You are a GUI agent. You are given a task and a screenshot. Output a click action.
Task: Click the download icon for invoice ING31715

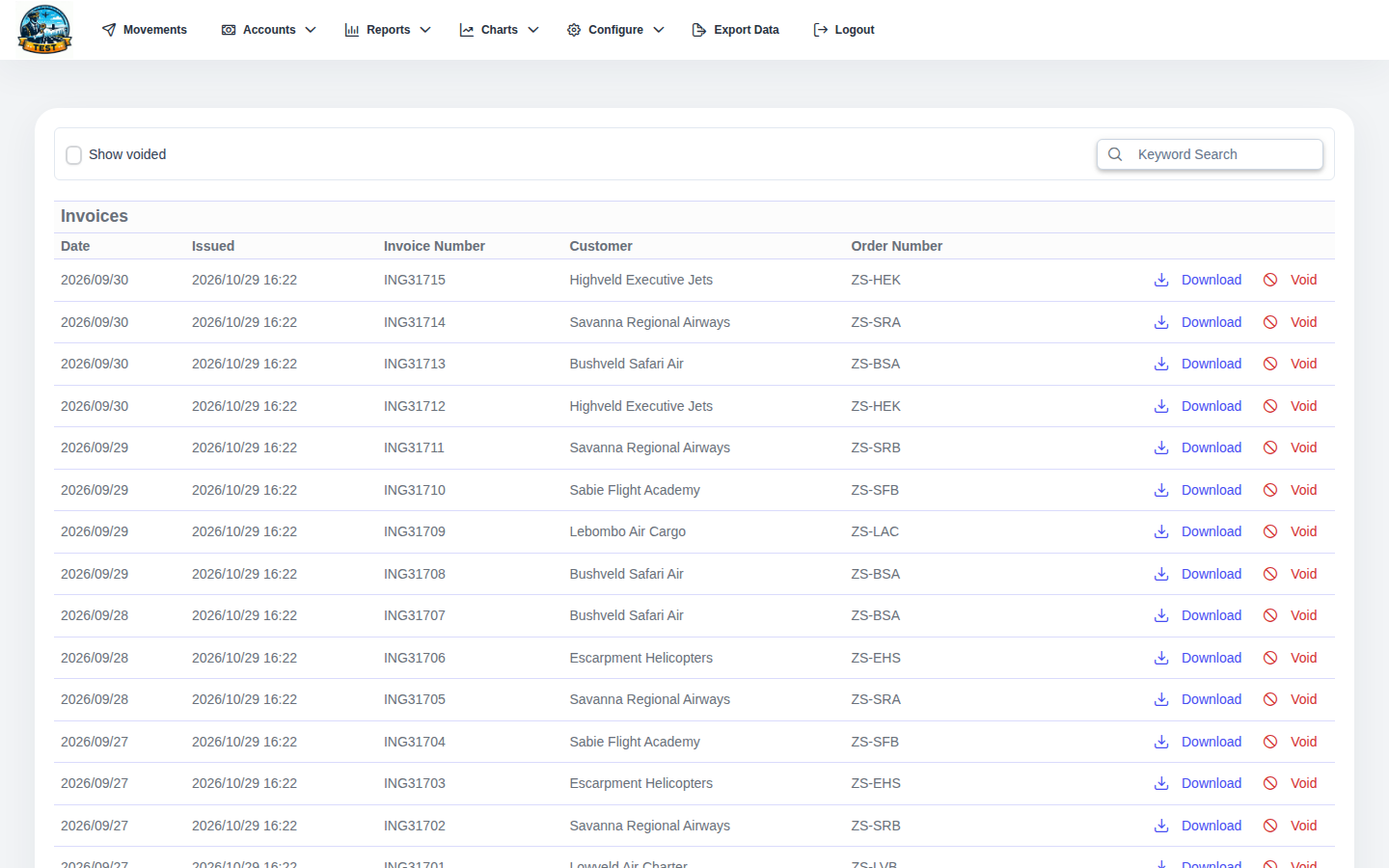coord(1161,280)
